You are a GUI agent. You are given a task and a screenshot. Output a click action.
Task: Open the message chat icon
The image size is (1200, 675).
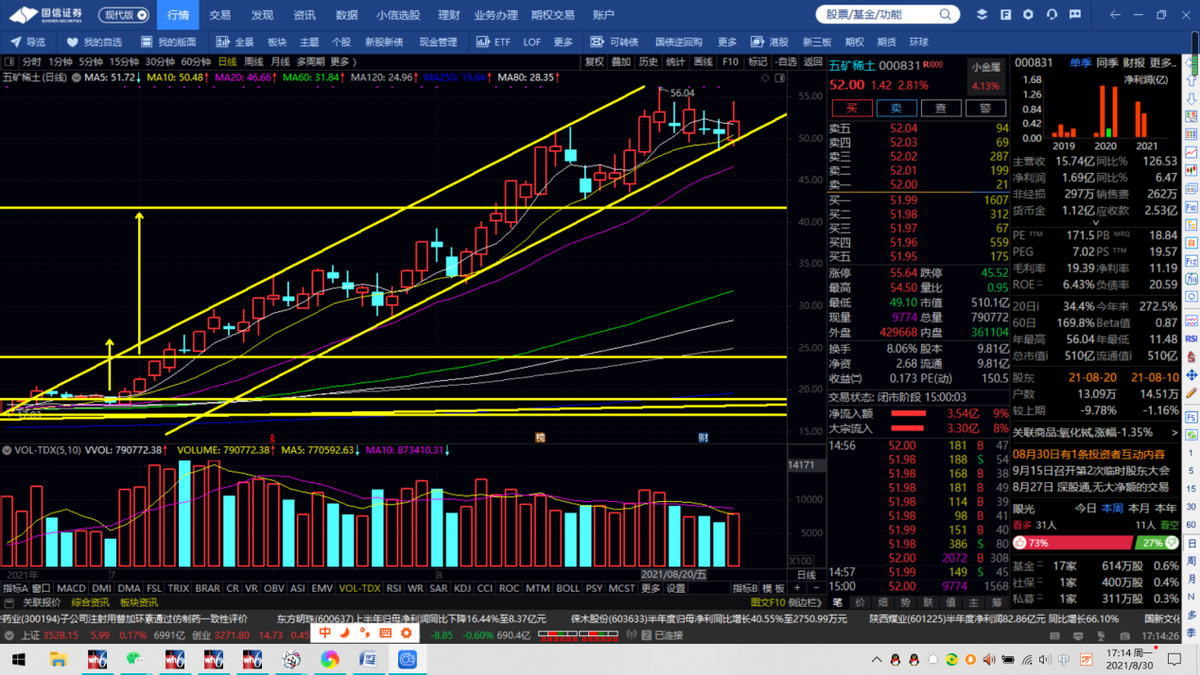1075,15
